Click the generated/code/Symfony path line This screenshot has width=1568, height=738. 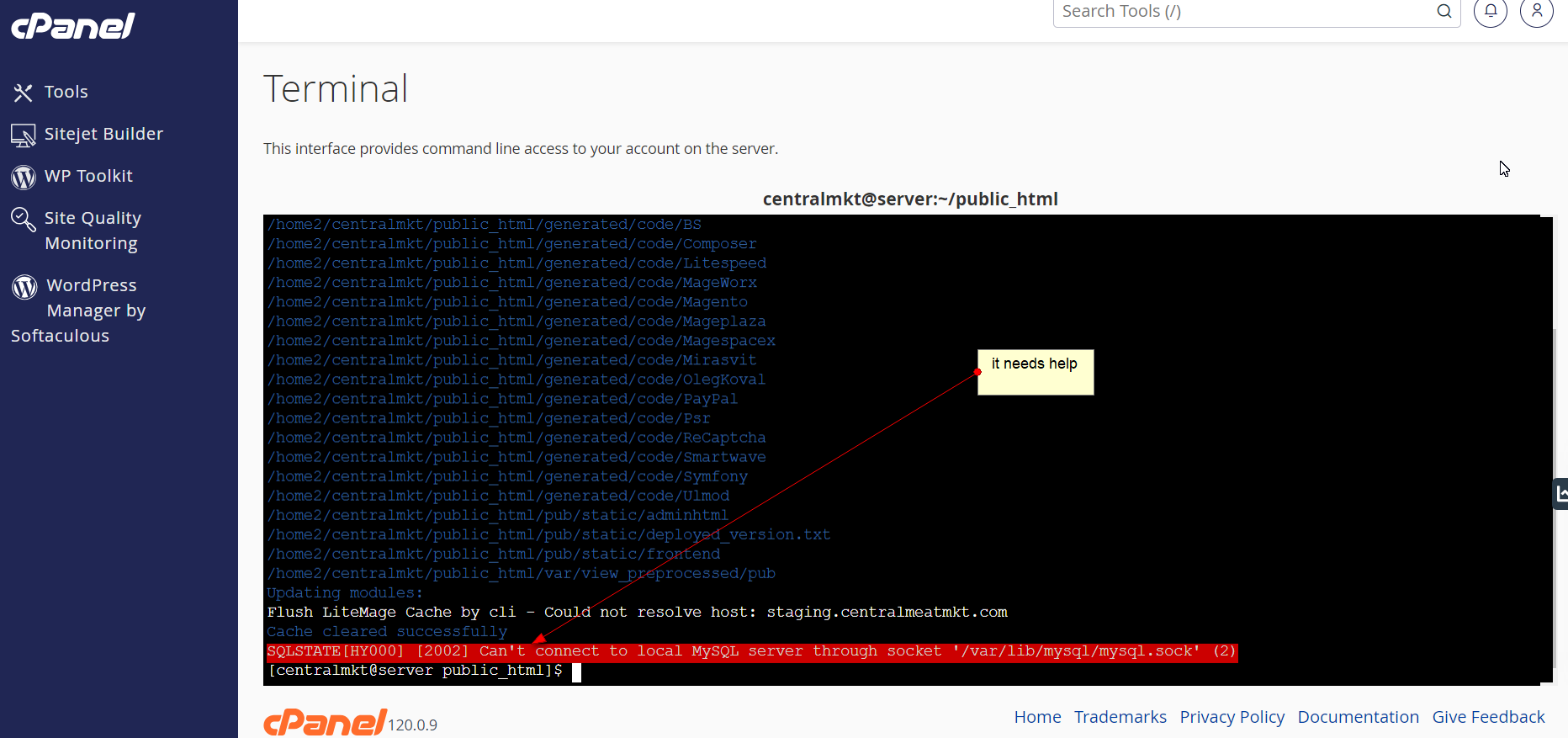[x=507, y=477]
